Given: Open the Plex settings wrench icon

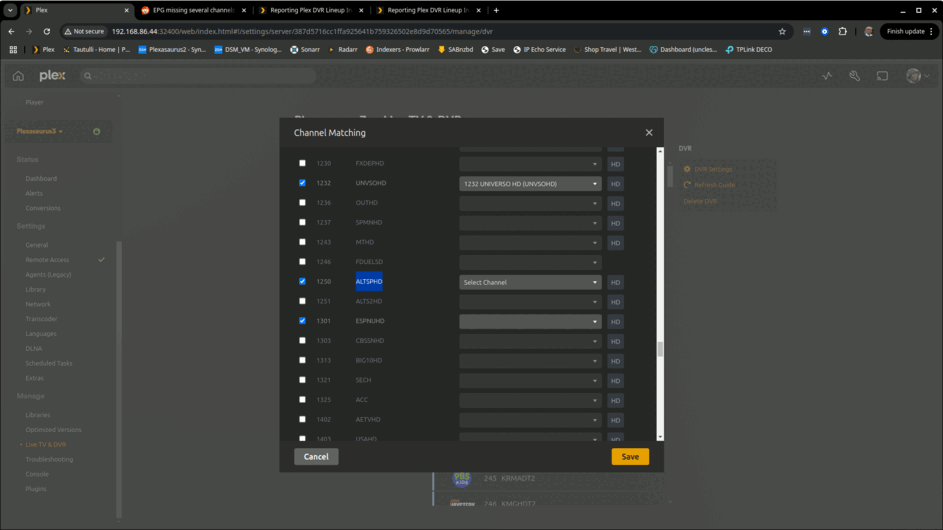Looking at the screenshot, I should 855,76.
